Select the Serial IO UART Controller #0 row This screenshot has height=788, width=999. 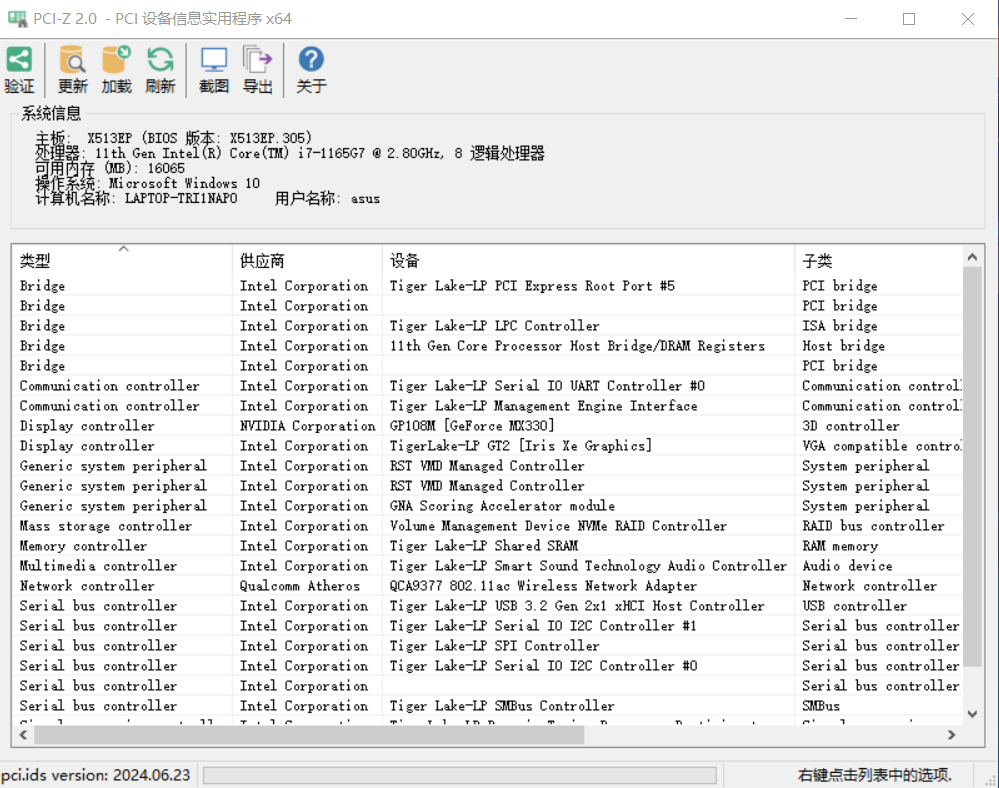[x=487, y=385]
